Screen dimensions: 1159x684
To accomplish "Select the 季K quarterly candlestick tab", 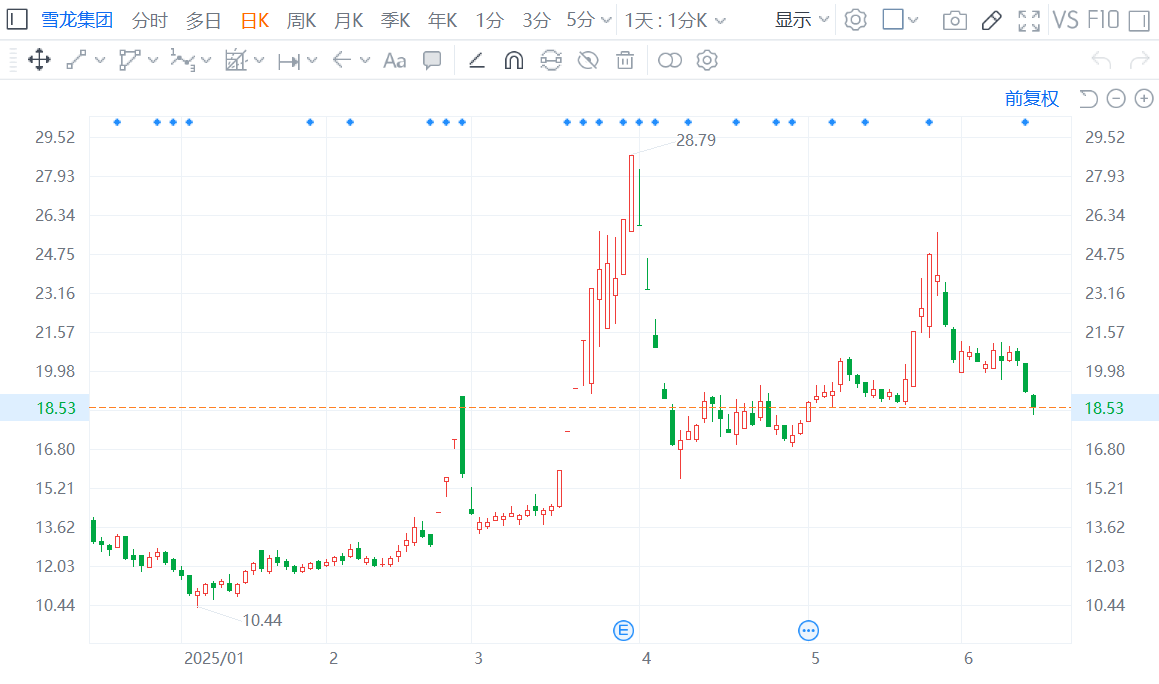I will 395,20.
